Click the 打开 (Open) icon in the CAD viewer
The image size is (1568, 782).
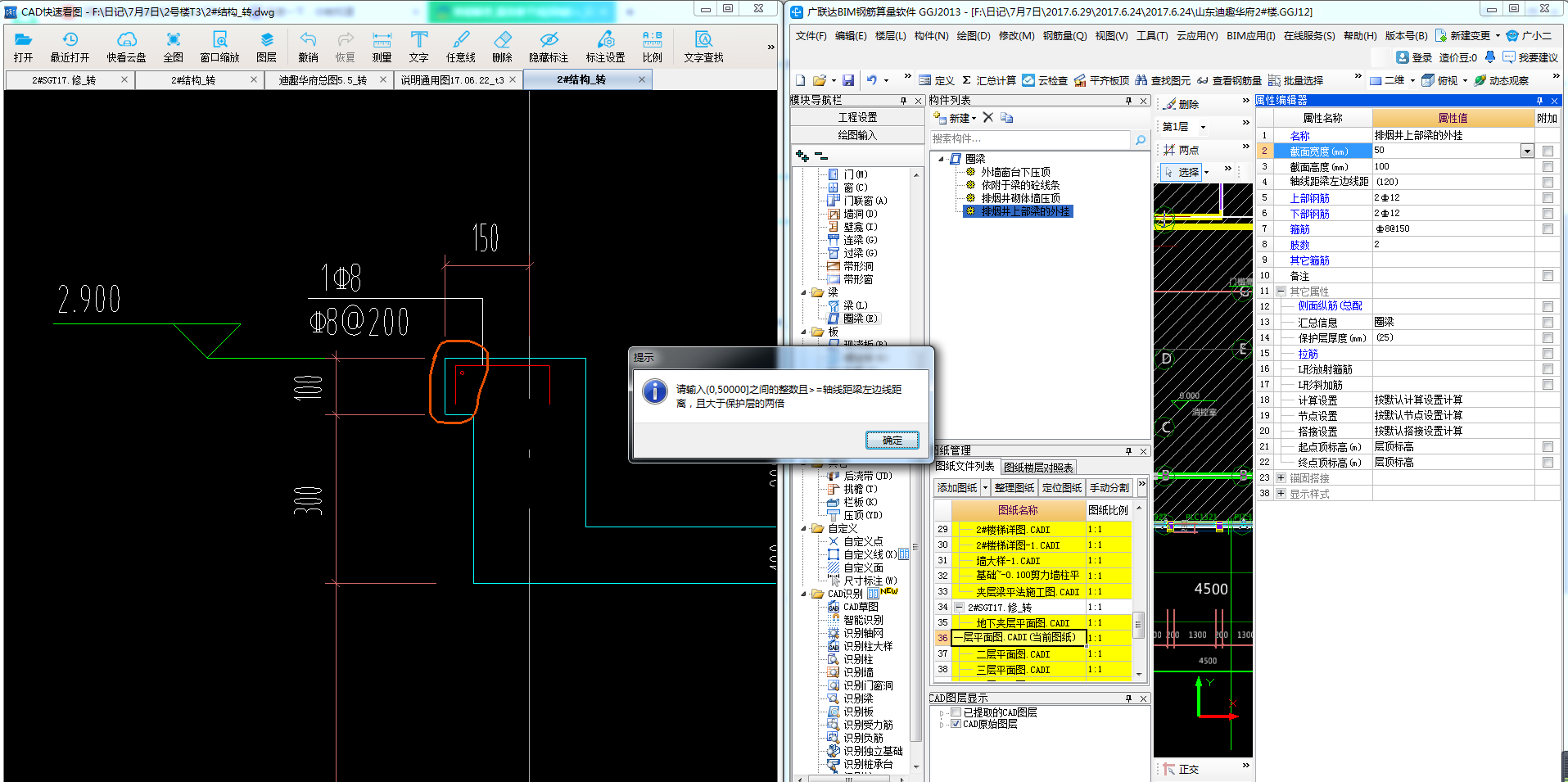pyautogui.click(x=23, y=47)
